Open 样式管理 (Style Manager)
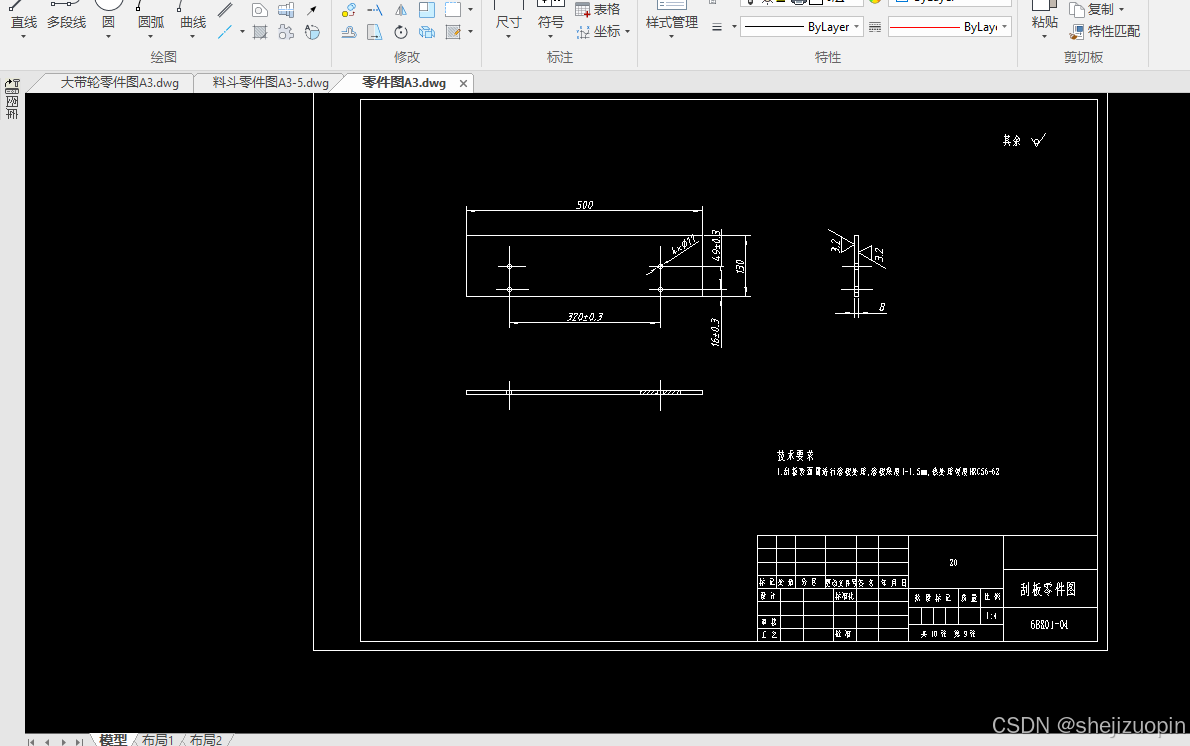 pos(672,17)
